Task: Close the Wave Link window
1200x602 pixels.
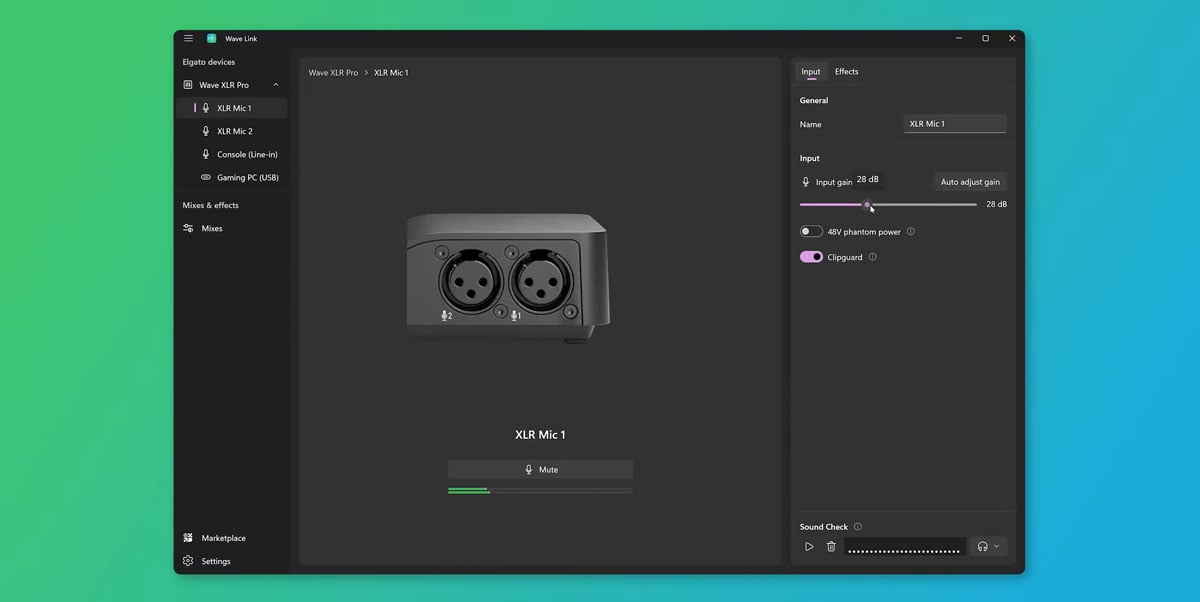Action: coord(1012,38)
